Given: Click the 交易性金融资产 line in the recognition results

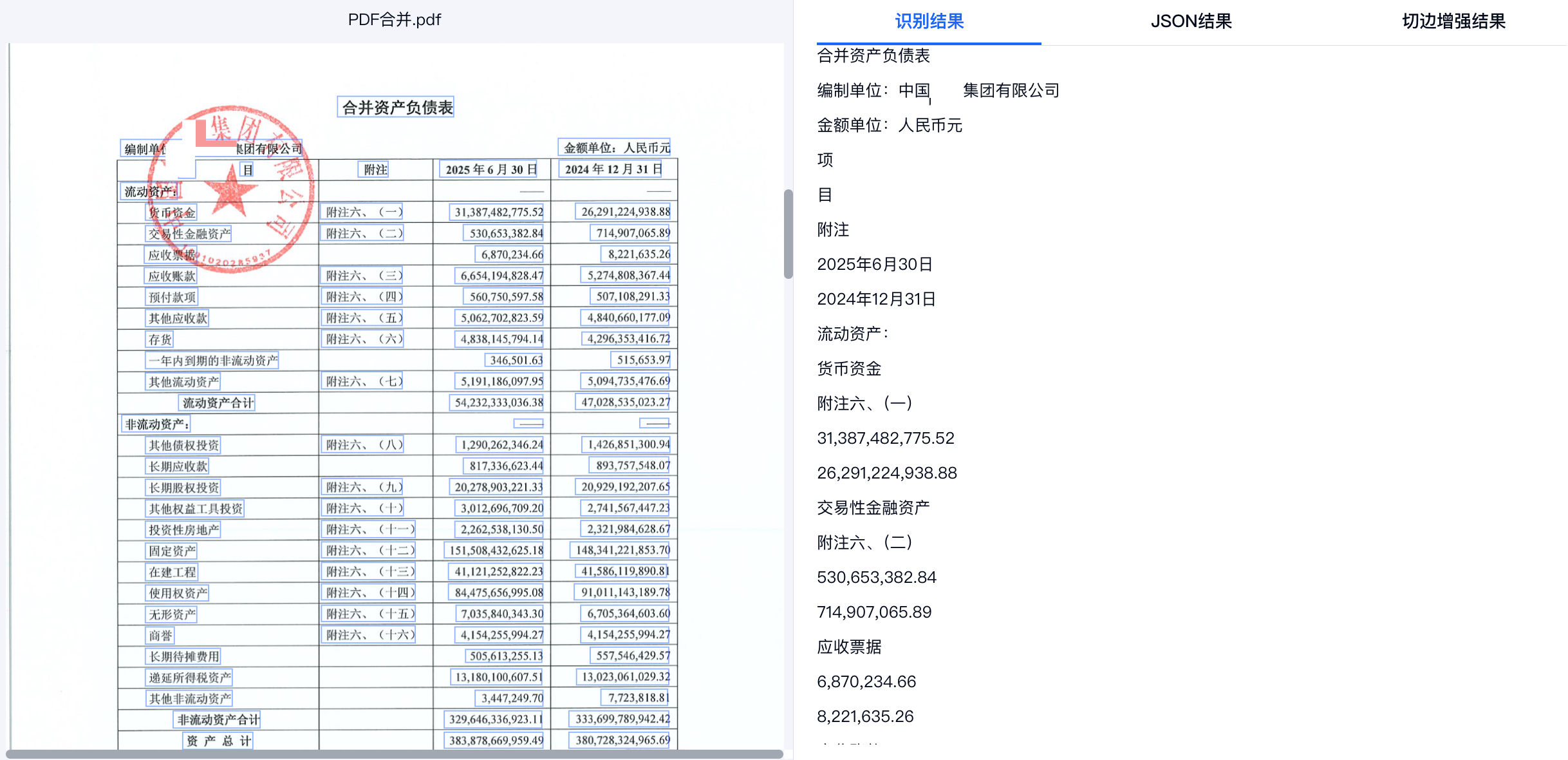Looking at the screenshot, I should 873,508.
